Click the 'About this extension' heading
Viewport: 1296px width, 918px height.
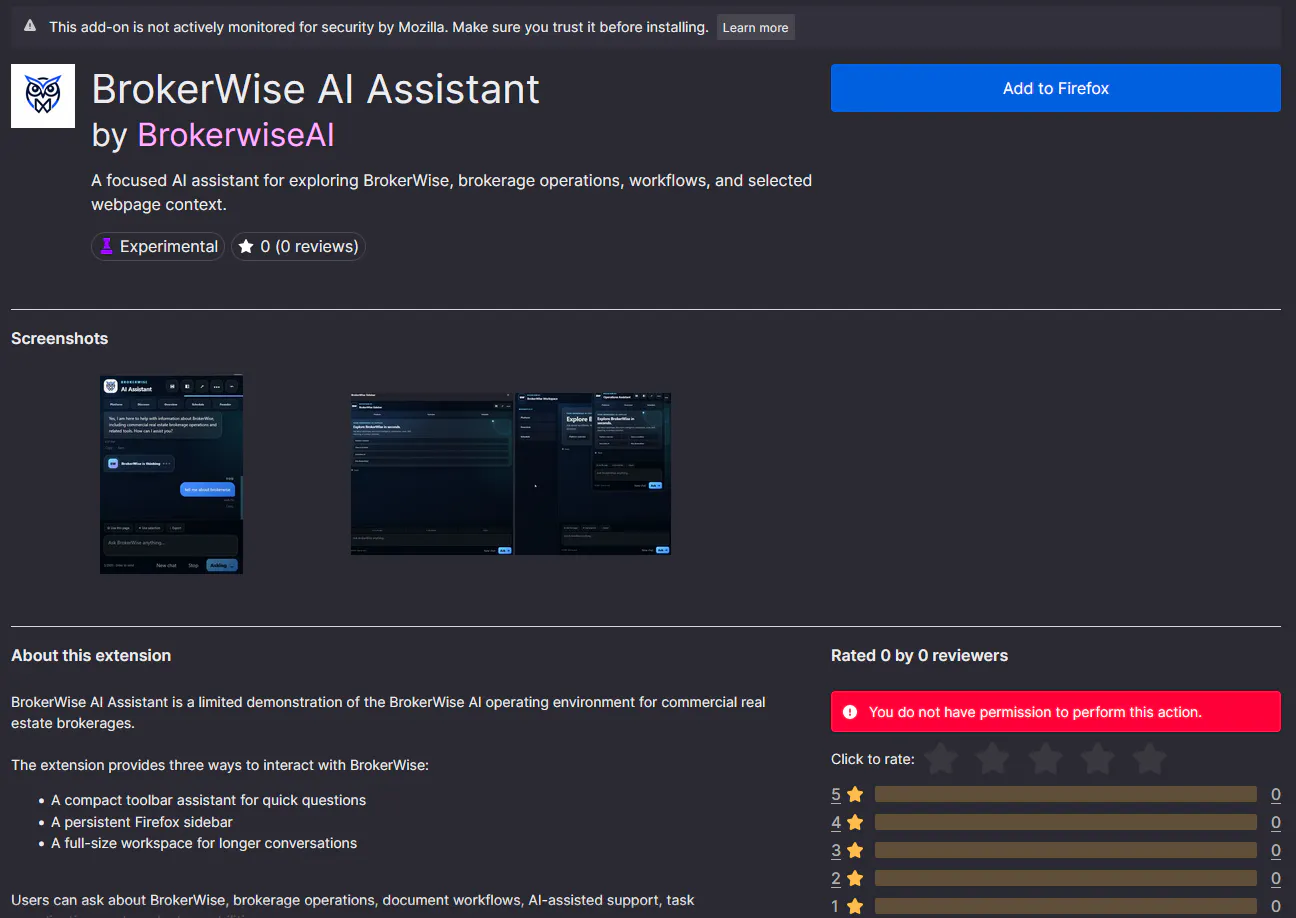tap(91, 655)
